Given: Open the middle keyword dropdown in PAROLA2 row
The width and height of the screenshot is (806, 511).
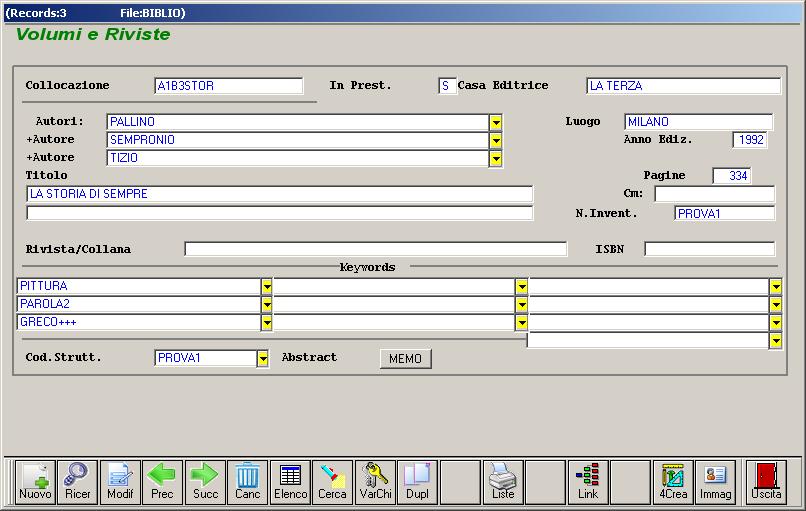Looking at the screenshot, I should (x=521, y=304).
